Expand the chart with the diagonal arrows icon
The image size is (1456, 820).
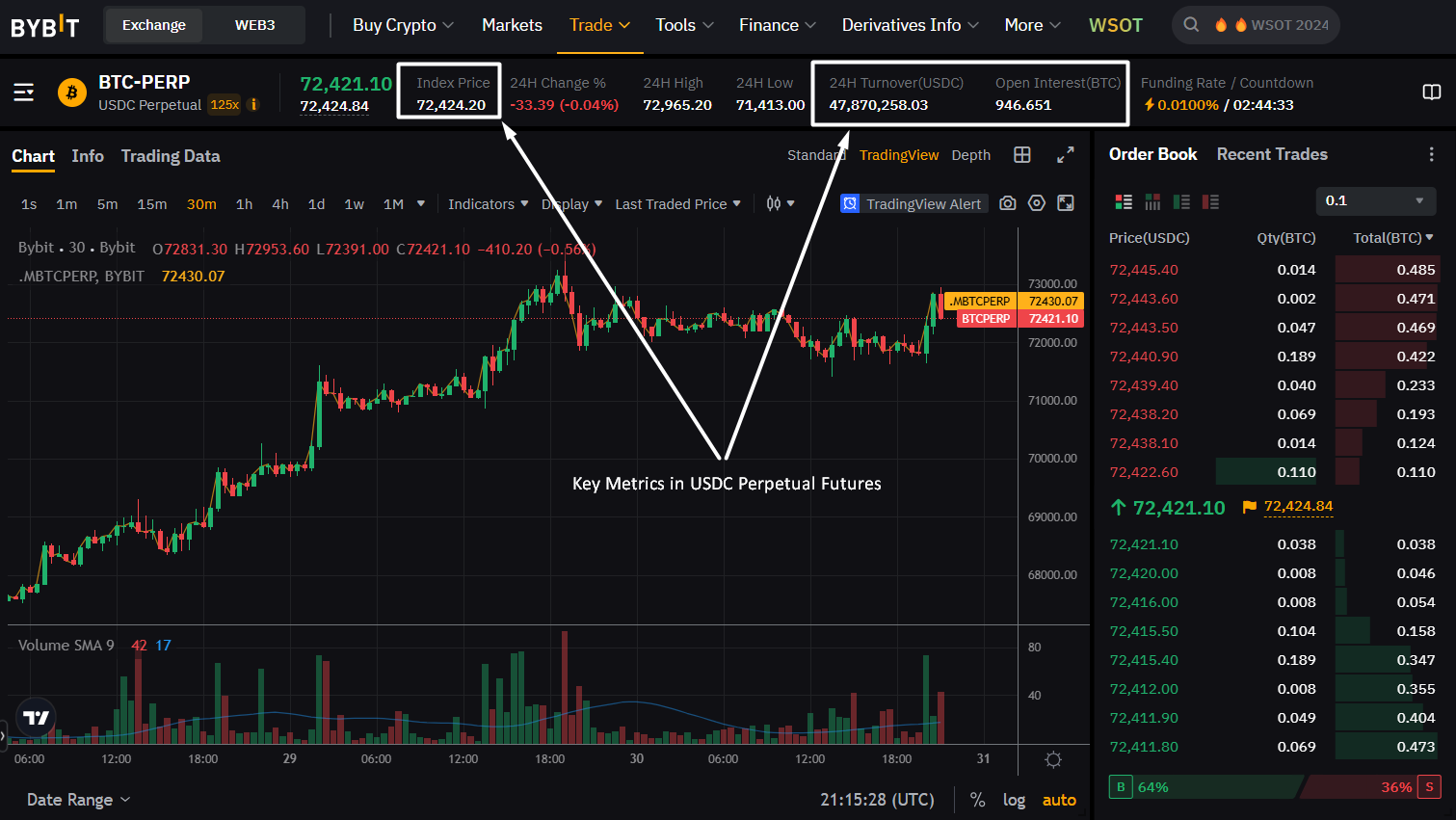1066,155
